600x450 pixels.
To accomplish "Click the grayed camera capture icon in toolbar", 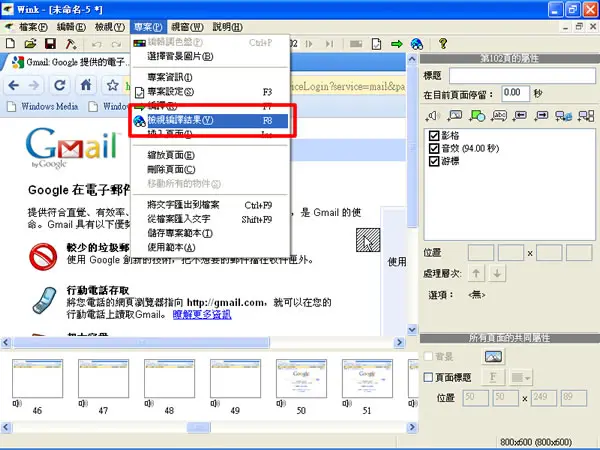I will [356, 44].
